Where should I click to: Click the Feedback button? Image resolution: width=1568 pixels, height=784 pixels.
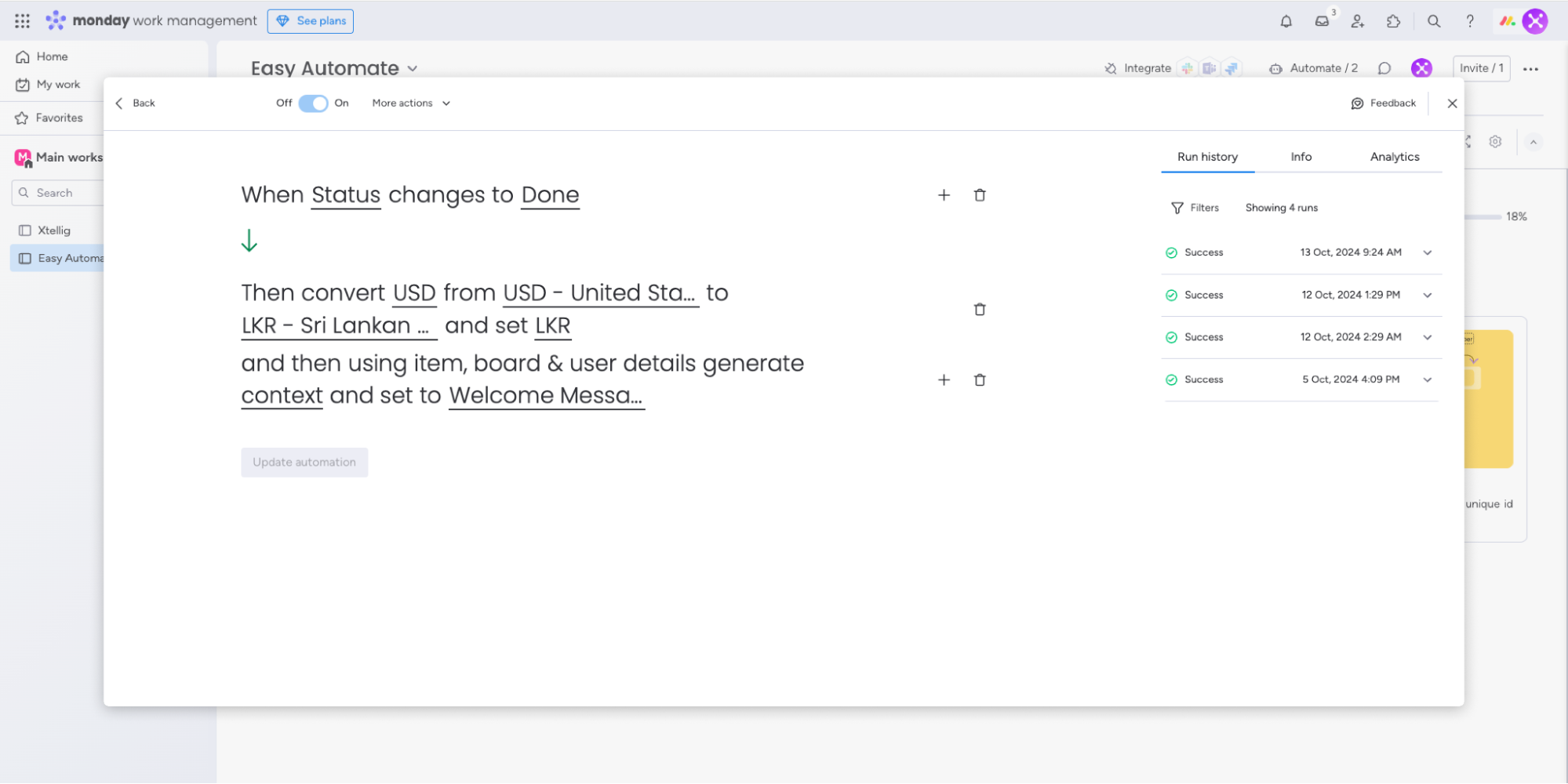1383,103
